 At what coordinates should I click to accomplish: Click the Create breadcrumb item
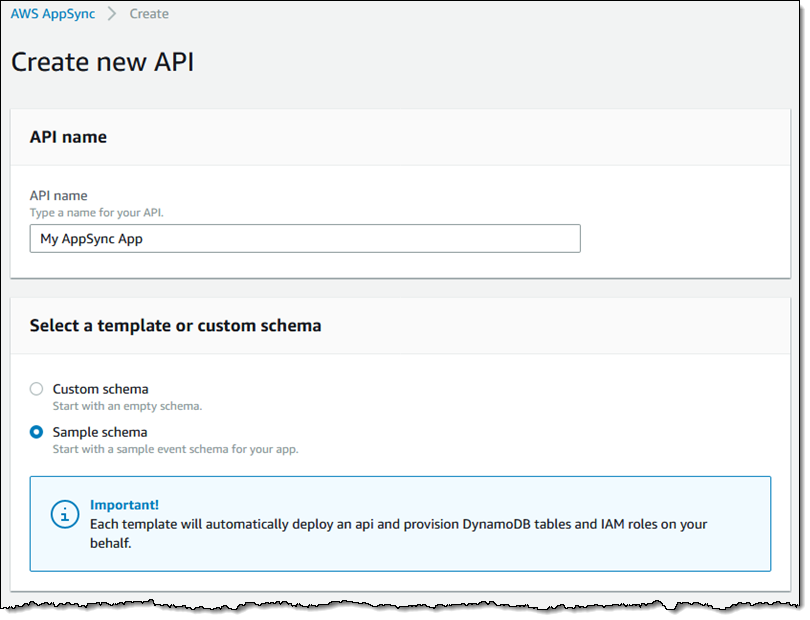[x=149, y=14]
